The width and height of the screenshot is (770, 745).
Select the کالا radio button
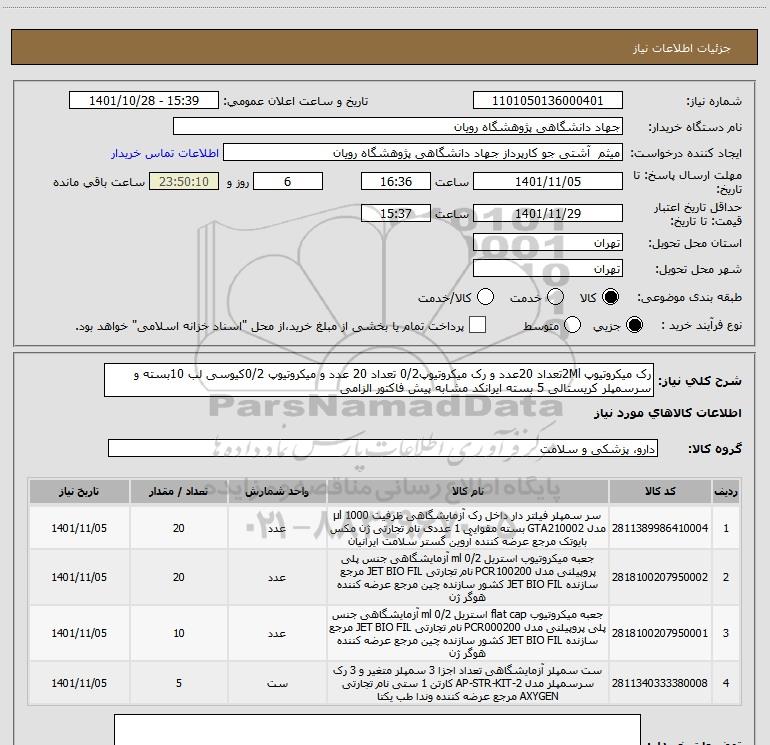(x=611, y=297)
